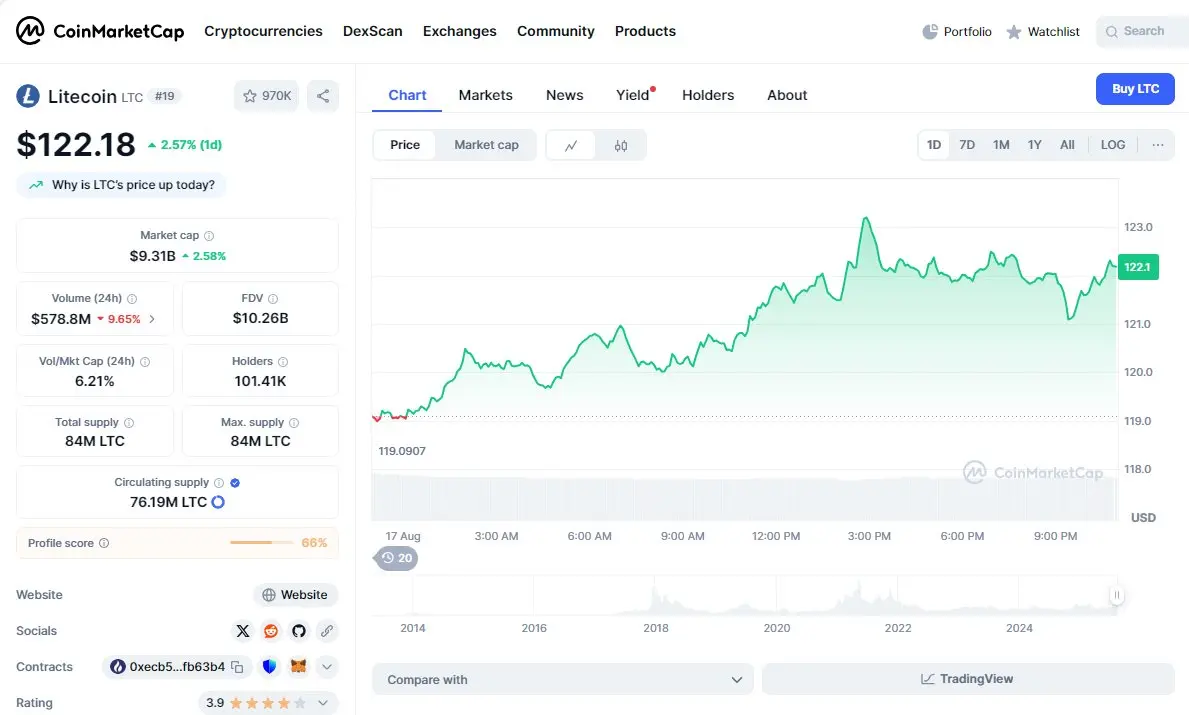The width and height of the screenshot is (1189, 715).
Task: Open the Products nav menu
Action: 645,31
